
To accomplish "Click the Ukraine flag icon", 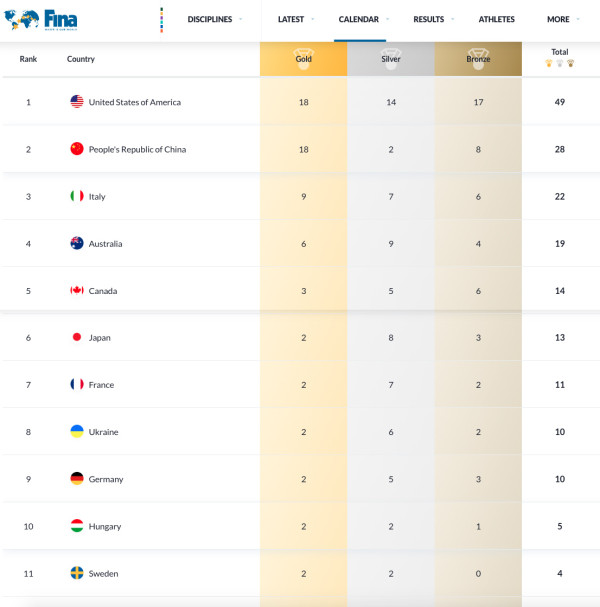I will click(77, 432).
